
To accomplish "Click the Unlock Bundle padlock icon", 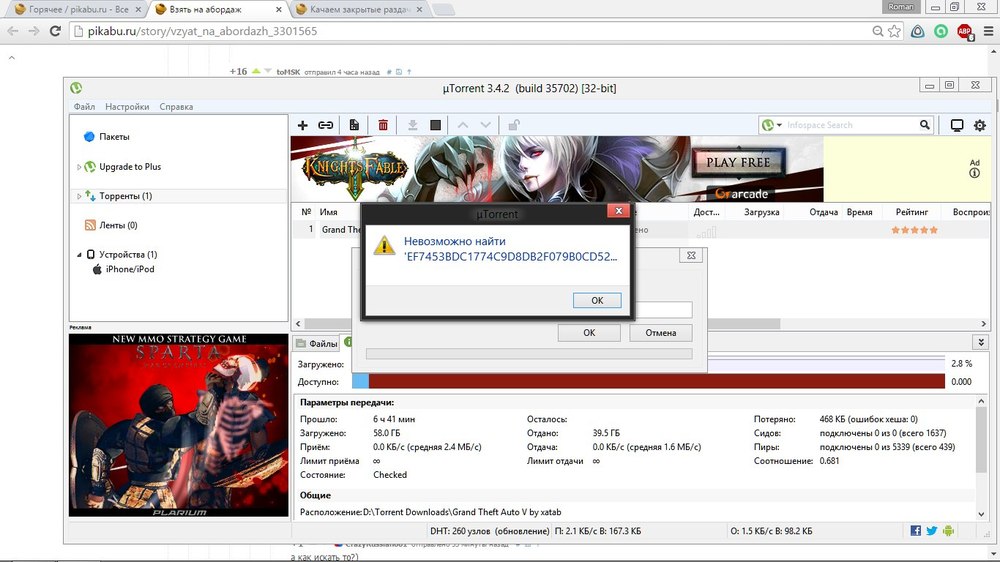I will (x=513, y=125).
